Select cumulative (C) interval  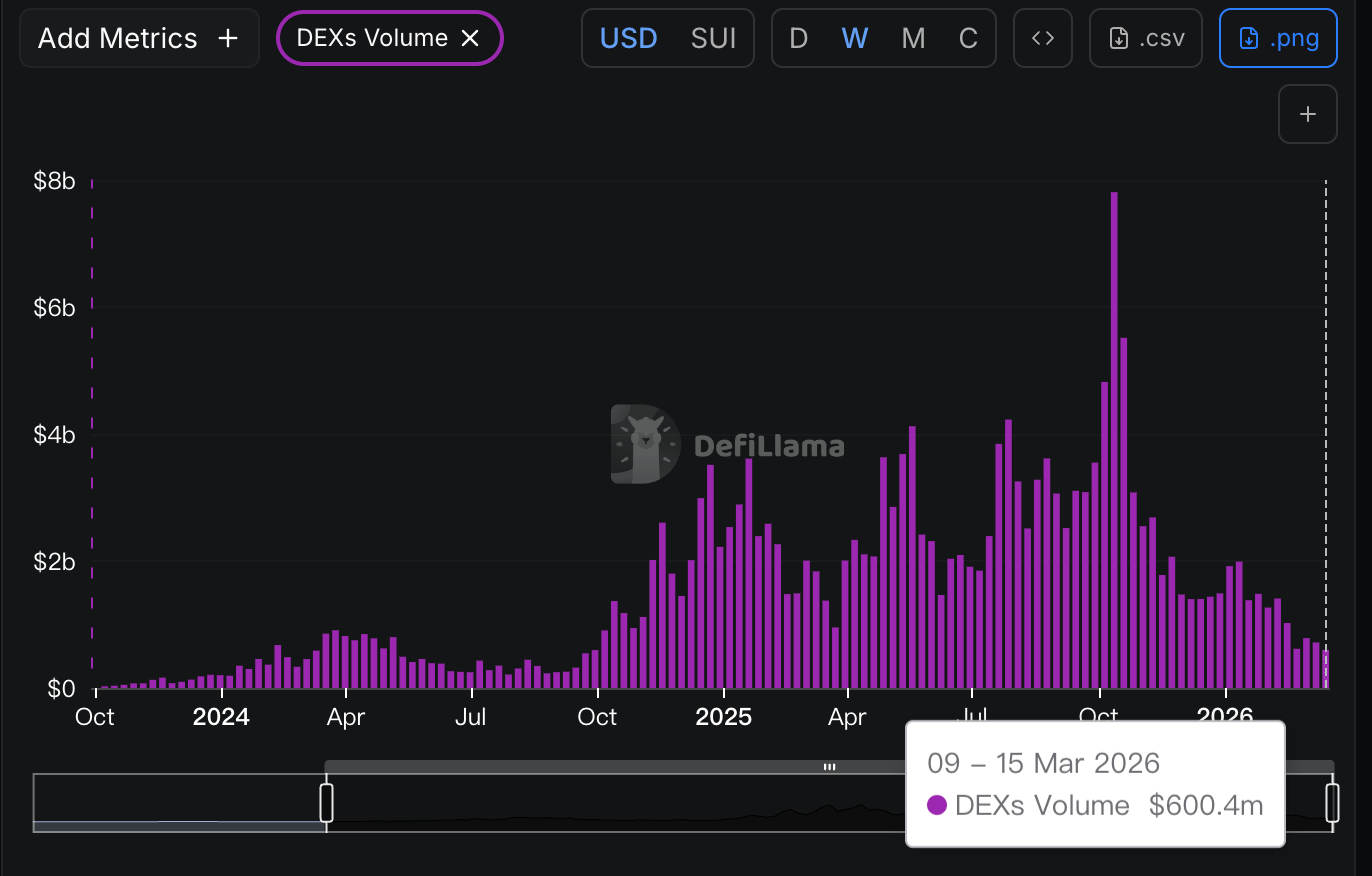point(968,38)
